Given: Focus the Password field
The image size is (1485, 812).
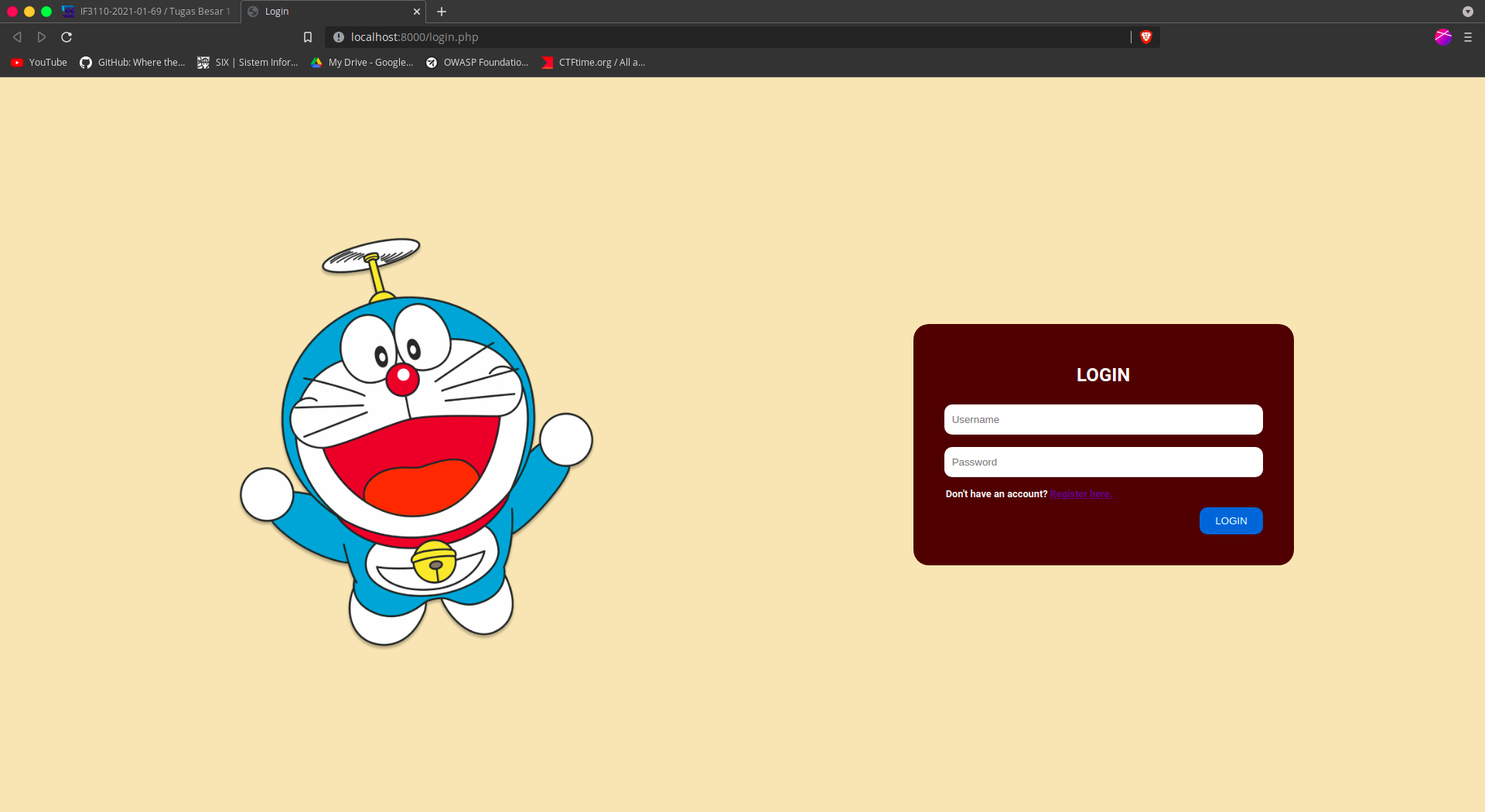Looking at the screenshot, I should click(x=1103, y=462).
